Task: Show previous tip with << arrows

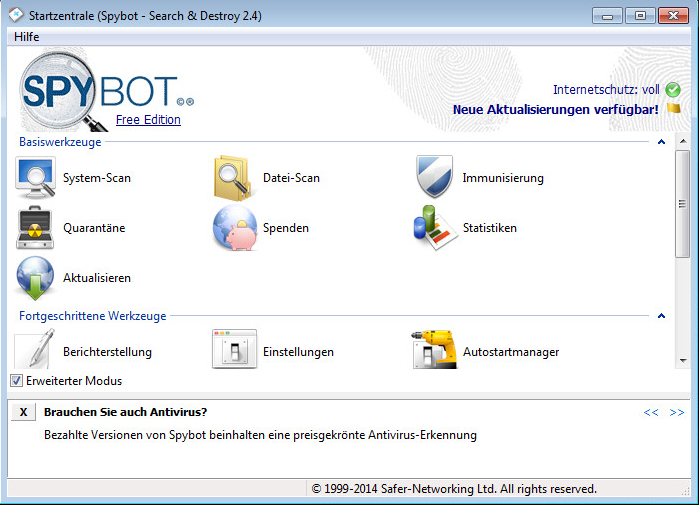Action: coord(651,412)
